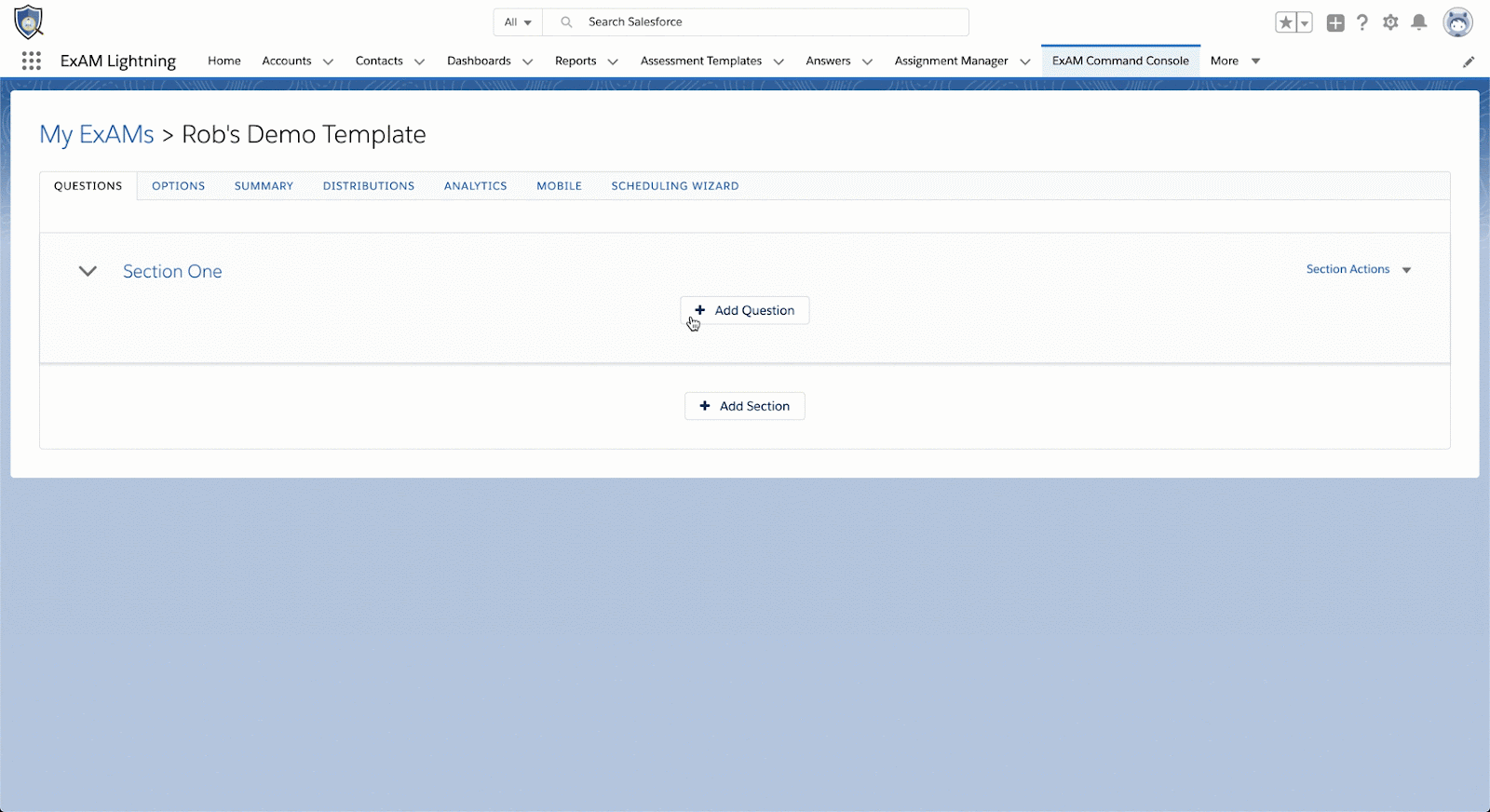Open the All search scope dropdown
Viewport: 1490px width, 812px height.
[x=518, y=22]
